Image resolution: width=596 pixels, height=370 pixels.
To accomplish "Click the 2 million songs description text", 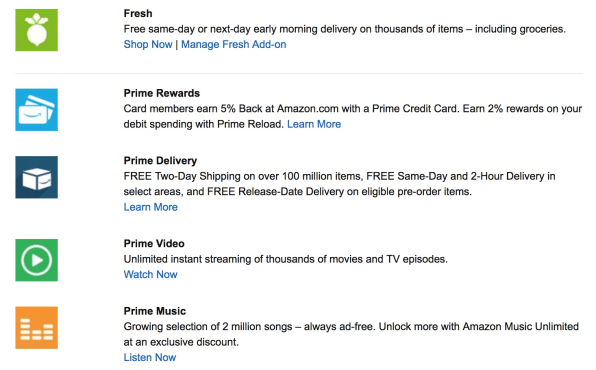I will click(x=351, y=334).
